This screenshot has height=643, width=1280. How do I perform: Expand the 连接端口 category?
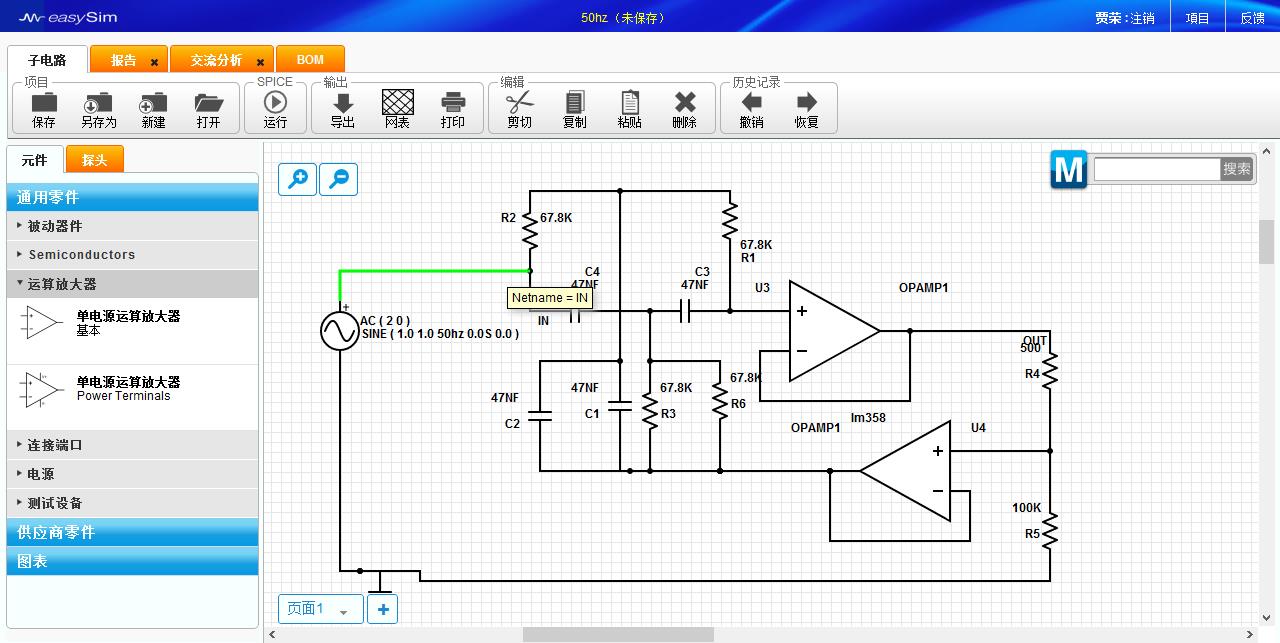click(132, 445)
